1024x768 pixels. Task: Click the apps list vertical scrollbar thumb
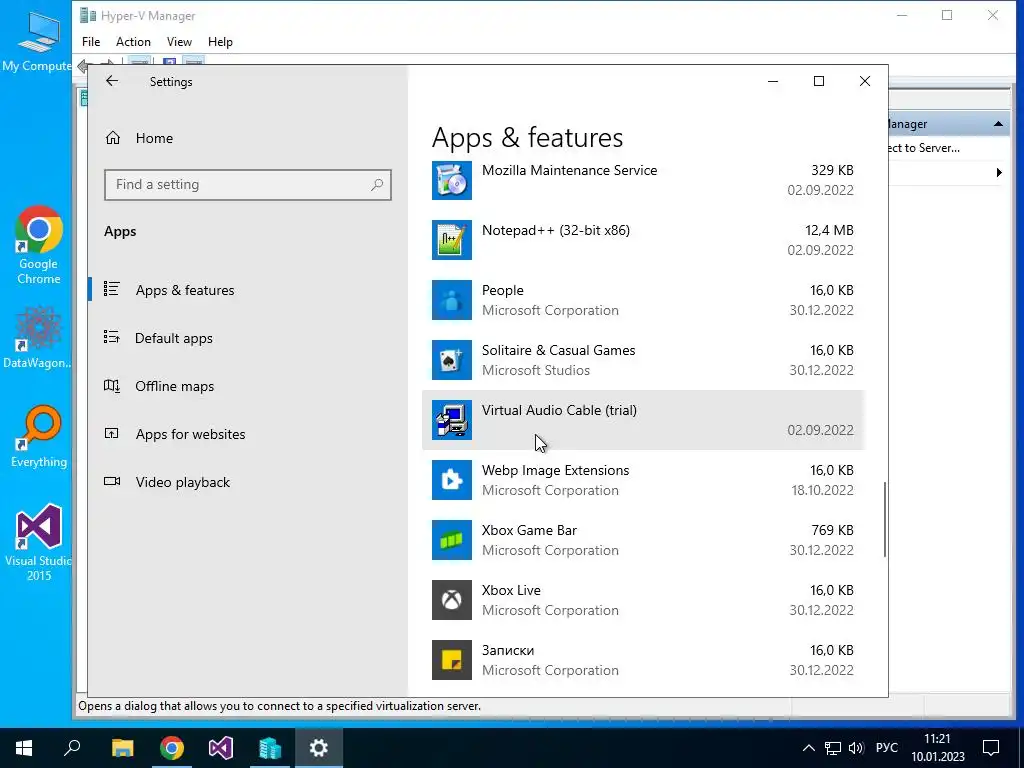coord(885,520)
